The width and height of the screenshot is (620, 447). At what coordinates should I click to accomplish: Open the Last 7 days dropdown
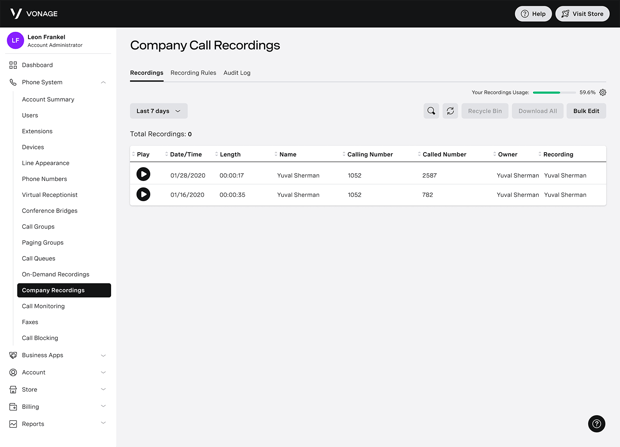pos(158,111)
